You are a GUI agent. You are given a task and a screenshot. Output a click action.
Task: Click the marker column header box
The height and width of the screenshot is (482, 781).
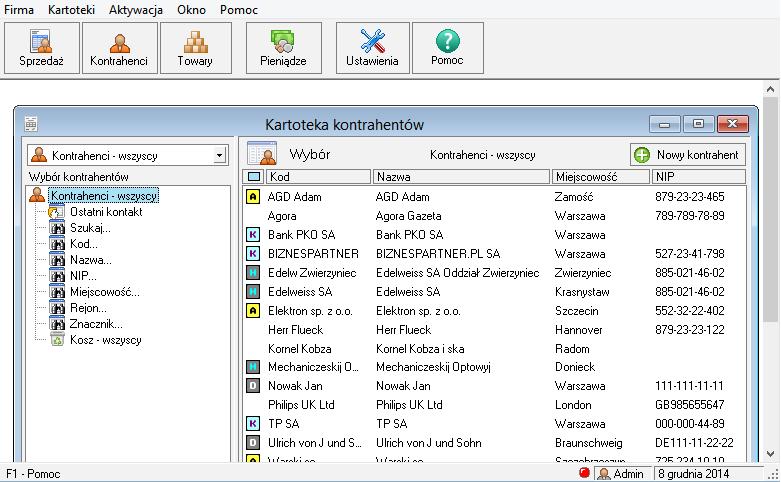point(254,177)
